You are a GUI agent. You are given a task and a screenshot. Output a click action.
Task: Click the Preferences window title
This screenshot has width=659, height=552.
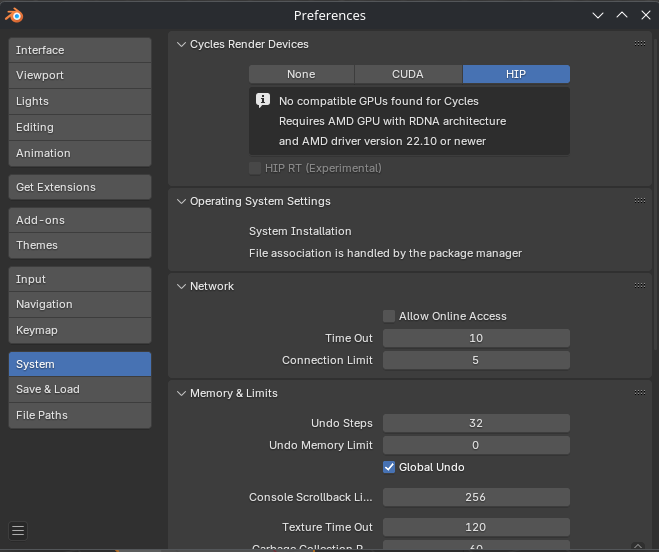[330, 16]
